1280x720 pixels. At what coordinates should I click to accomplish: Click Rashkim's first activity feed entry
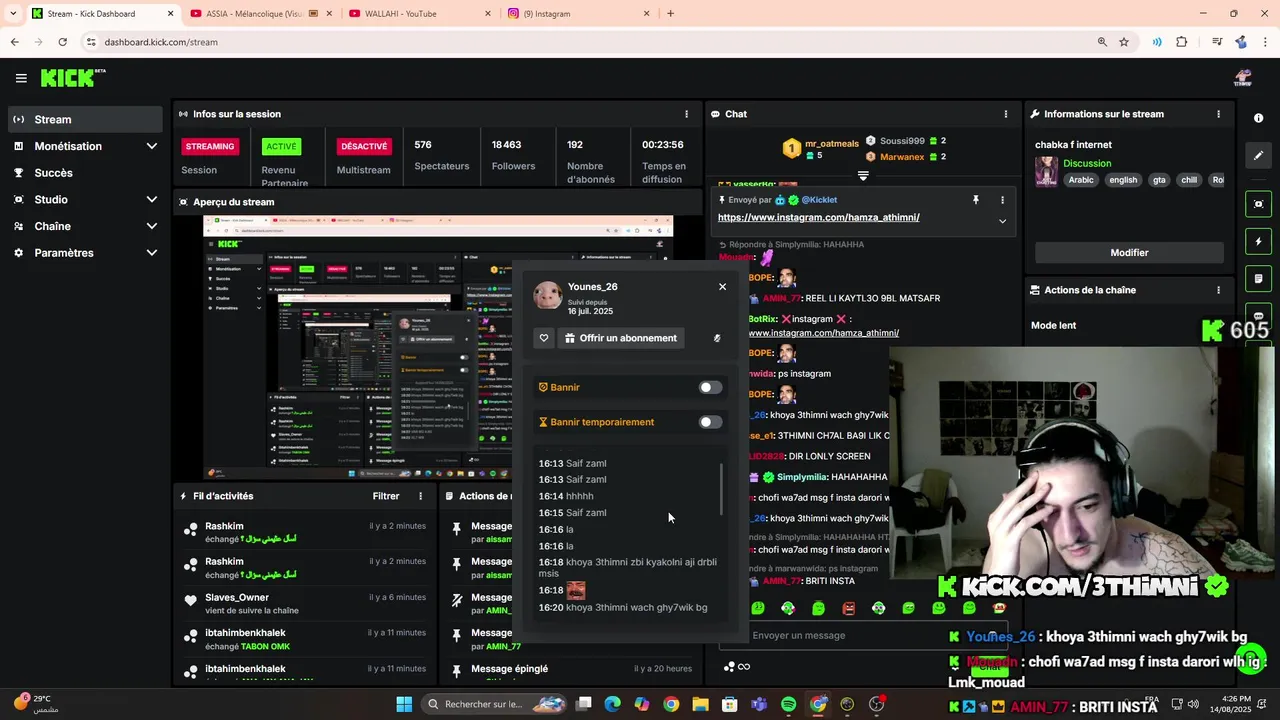point(304,532)
